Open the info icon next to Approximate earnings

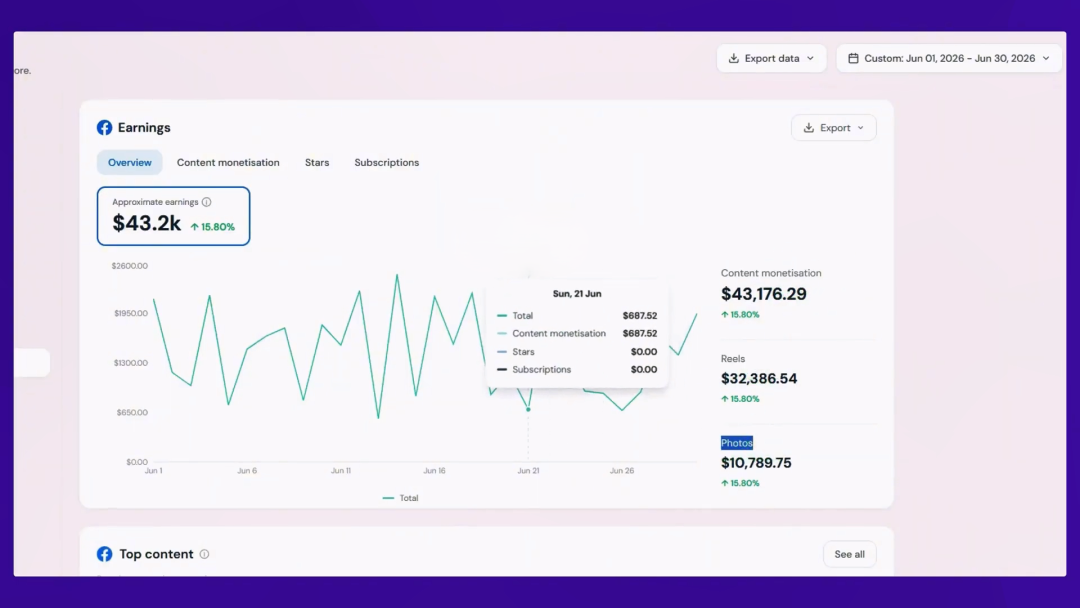[x=207, y=202]
